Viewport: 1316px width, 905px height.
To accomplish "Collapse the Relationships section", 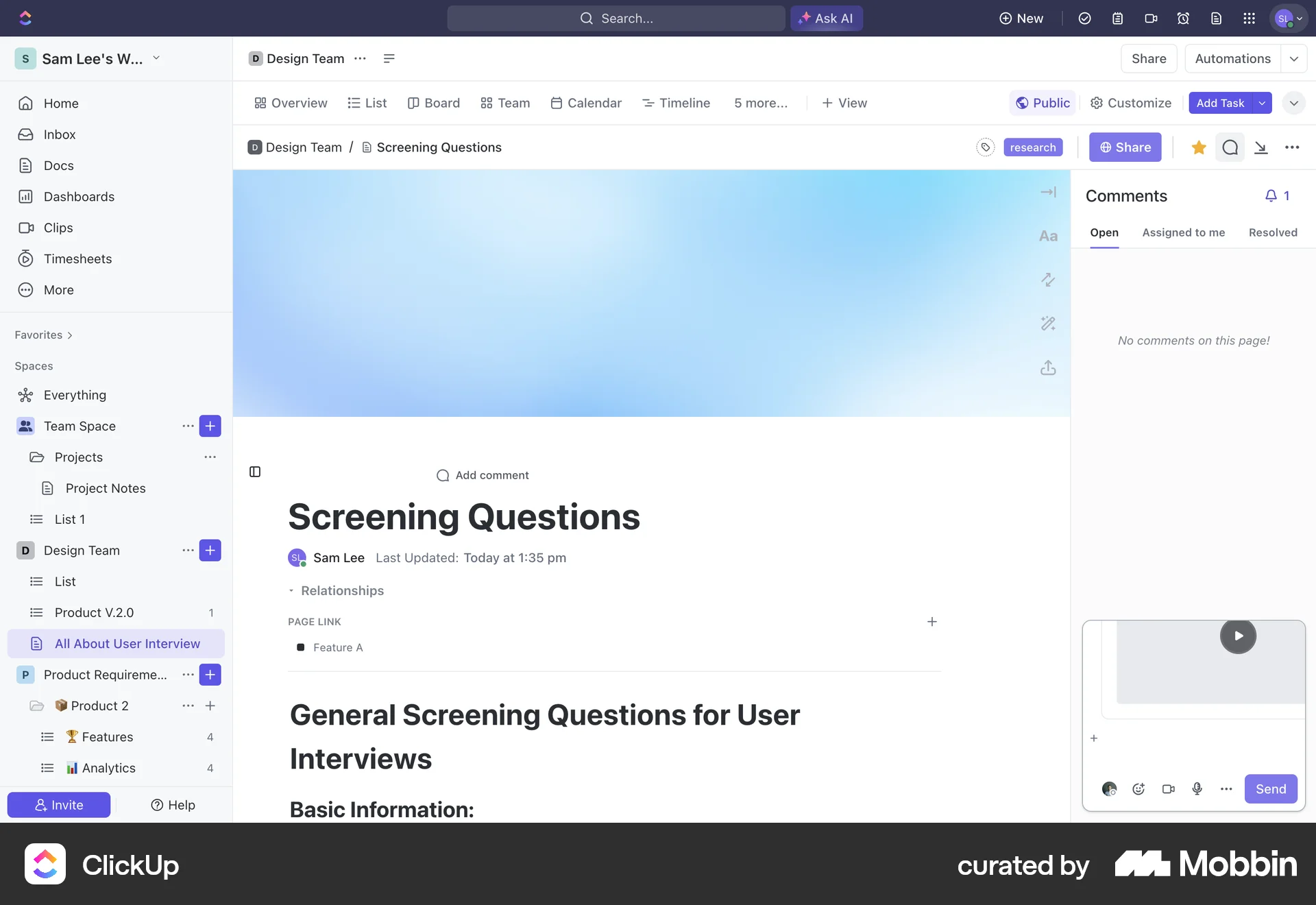I will tap(293, 590).
